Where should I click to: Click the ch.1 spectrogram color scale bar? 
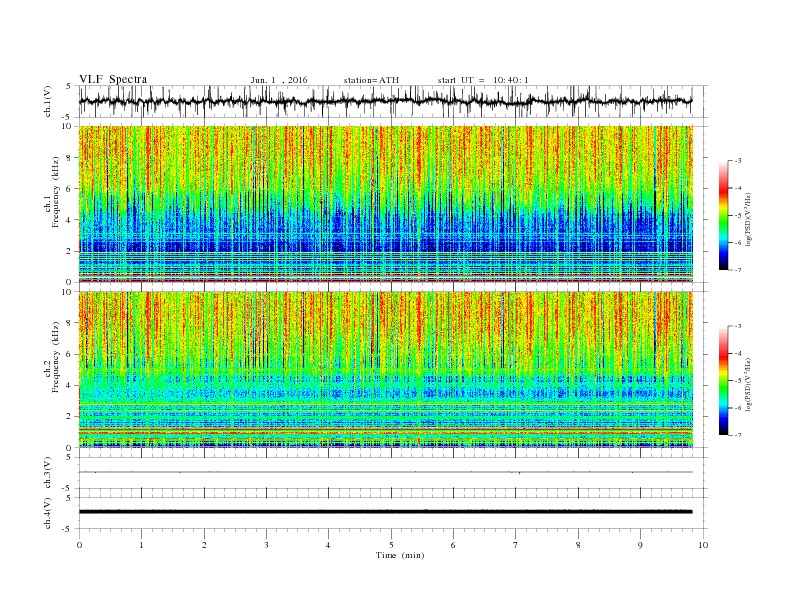(x=723, y=215)
